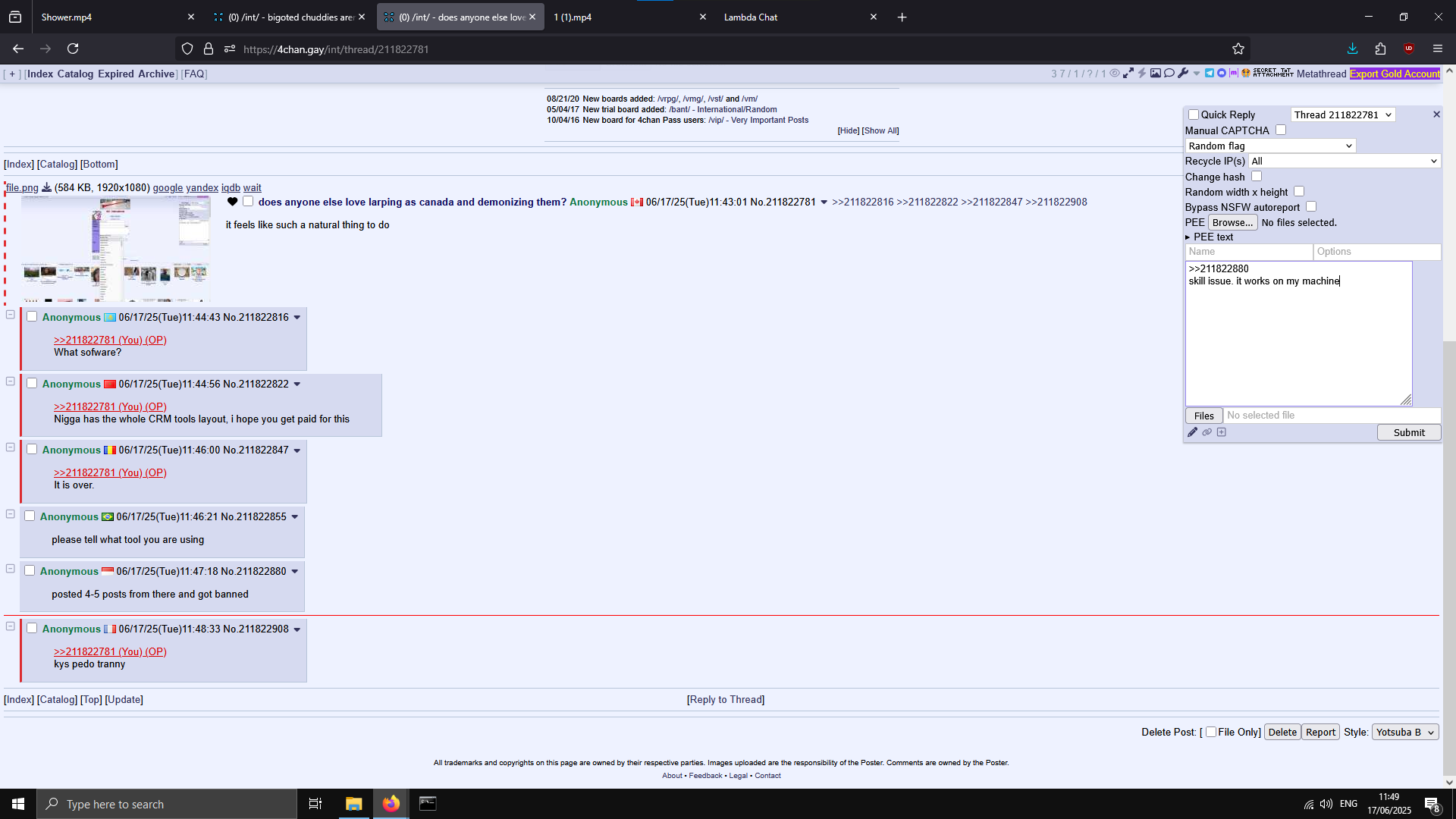Collapse post No.211822847 with minus box
Image resolution: width=1456 pixels, height=819 pixels.
[x=11, y=447]
